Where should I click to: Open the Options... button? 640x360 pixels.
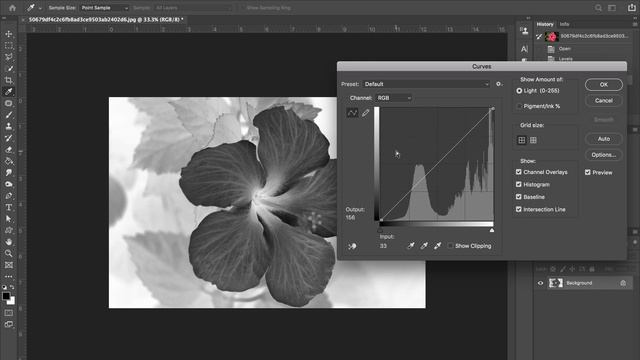pyautogui.click(x=604, y=155)
